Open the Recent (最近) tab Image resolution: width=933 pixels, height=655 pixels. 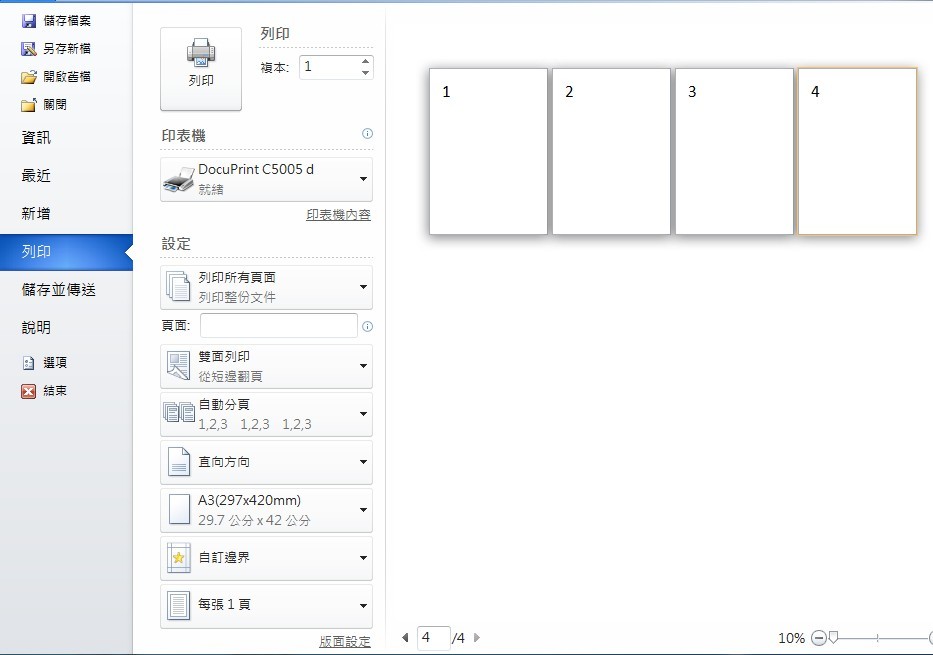coord(36,175)
